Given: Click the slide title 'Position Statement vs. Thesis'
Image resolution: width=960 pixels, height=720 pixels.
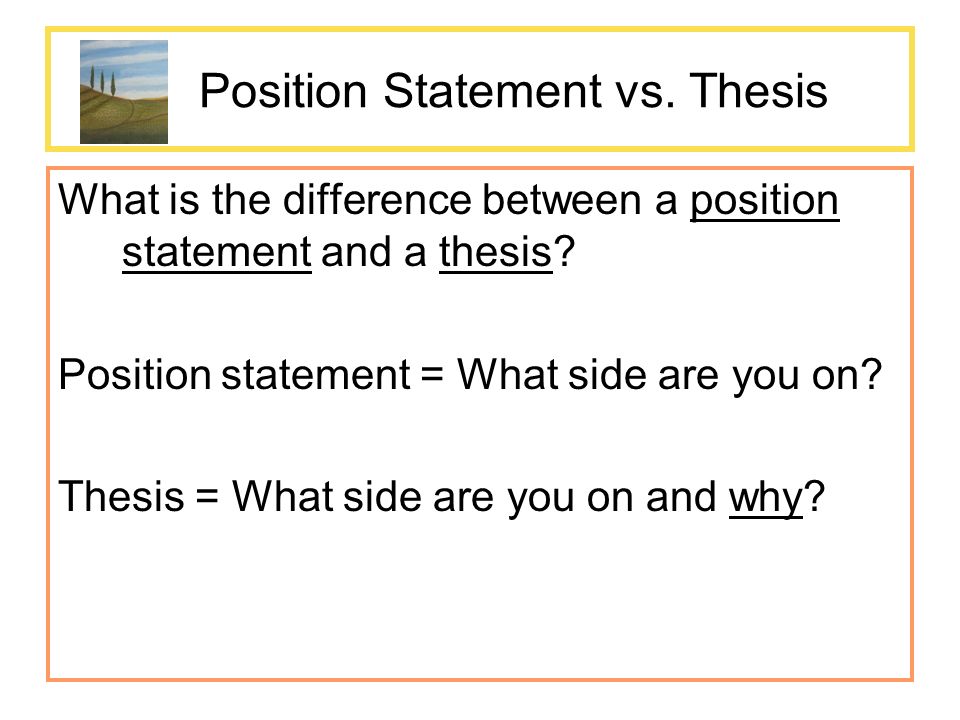Looking at the screenshot, I should pyautogui.click(x=513, y=91).
